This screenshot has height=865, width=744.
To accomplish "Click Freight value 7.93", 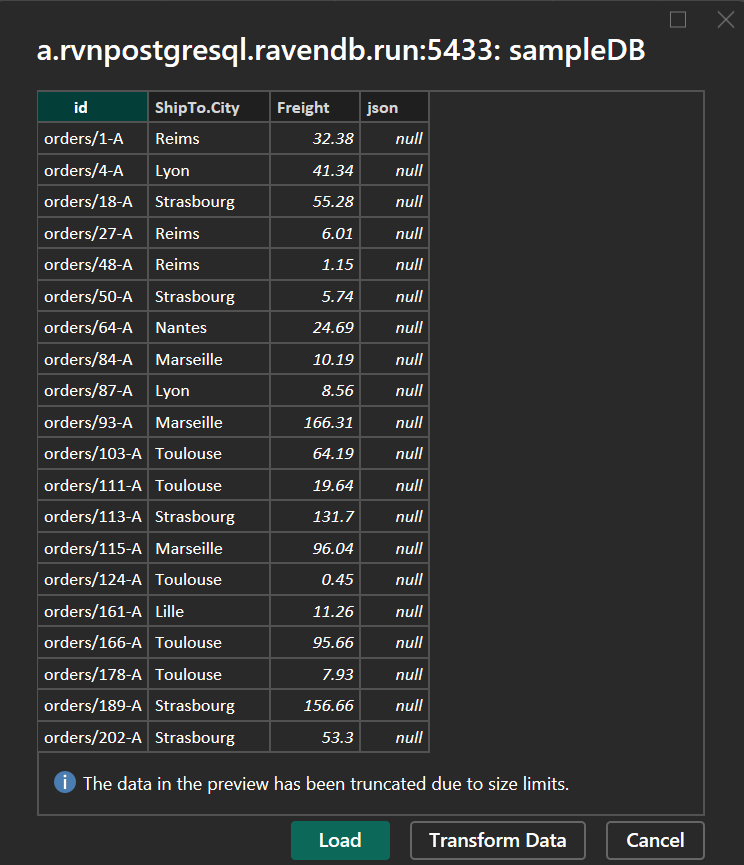I will [x=315, y=674].
